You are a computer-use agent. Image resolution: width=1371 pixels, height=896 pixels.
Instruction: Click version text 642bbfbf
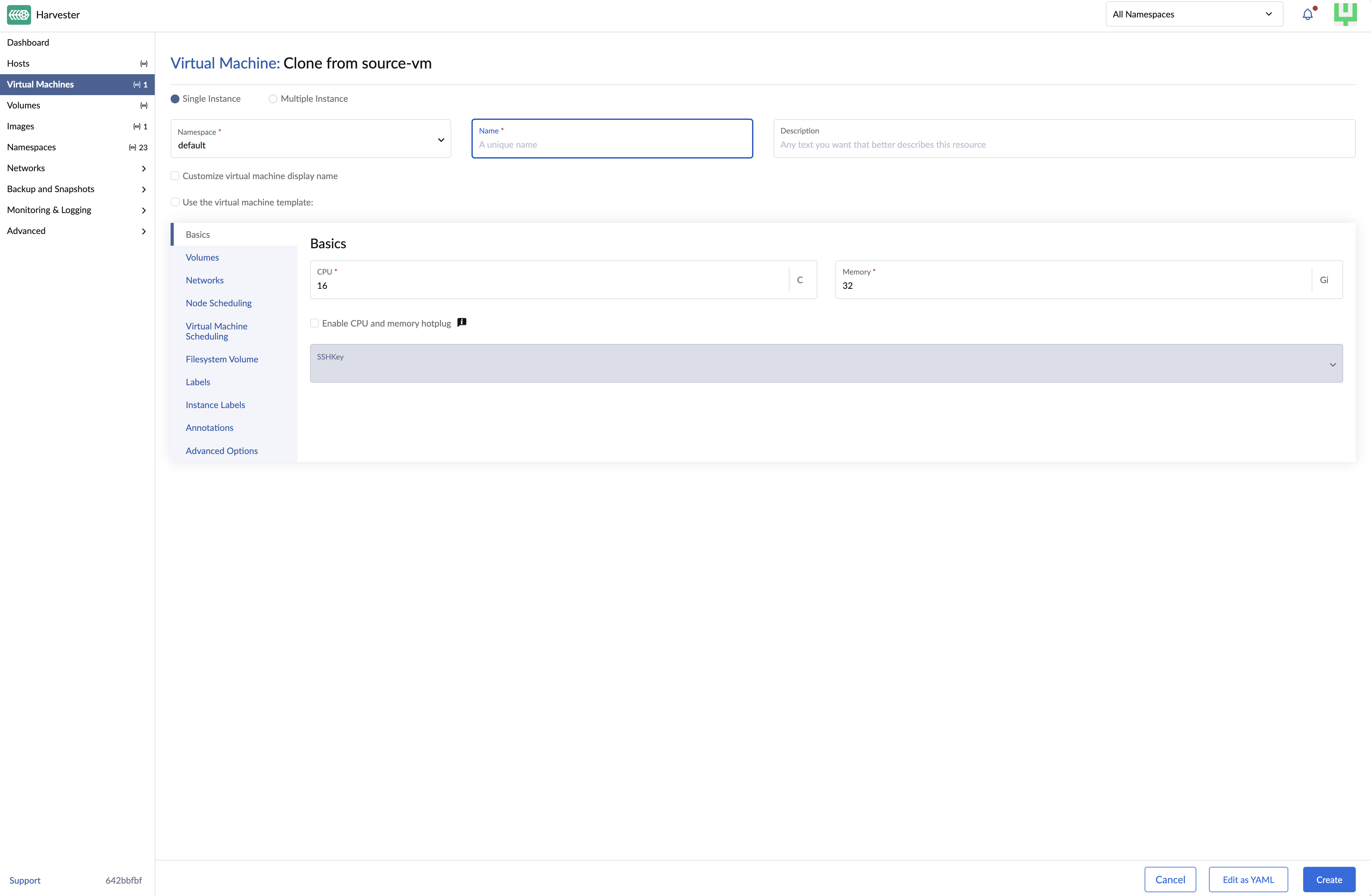pos(124,880)
